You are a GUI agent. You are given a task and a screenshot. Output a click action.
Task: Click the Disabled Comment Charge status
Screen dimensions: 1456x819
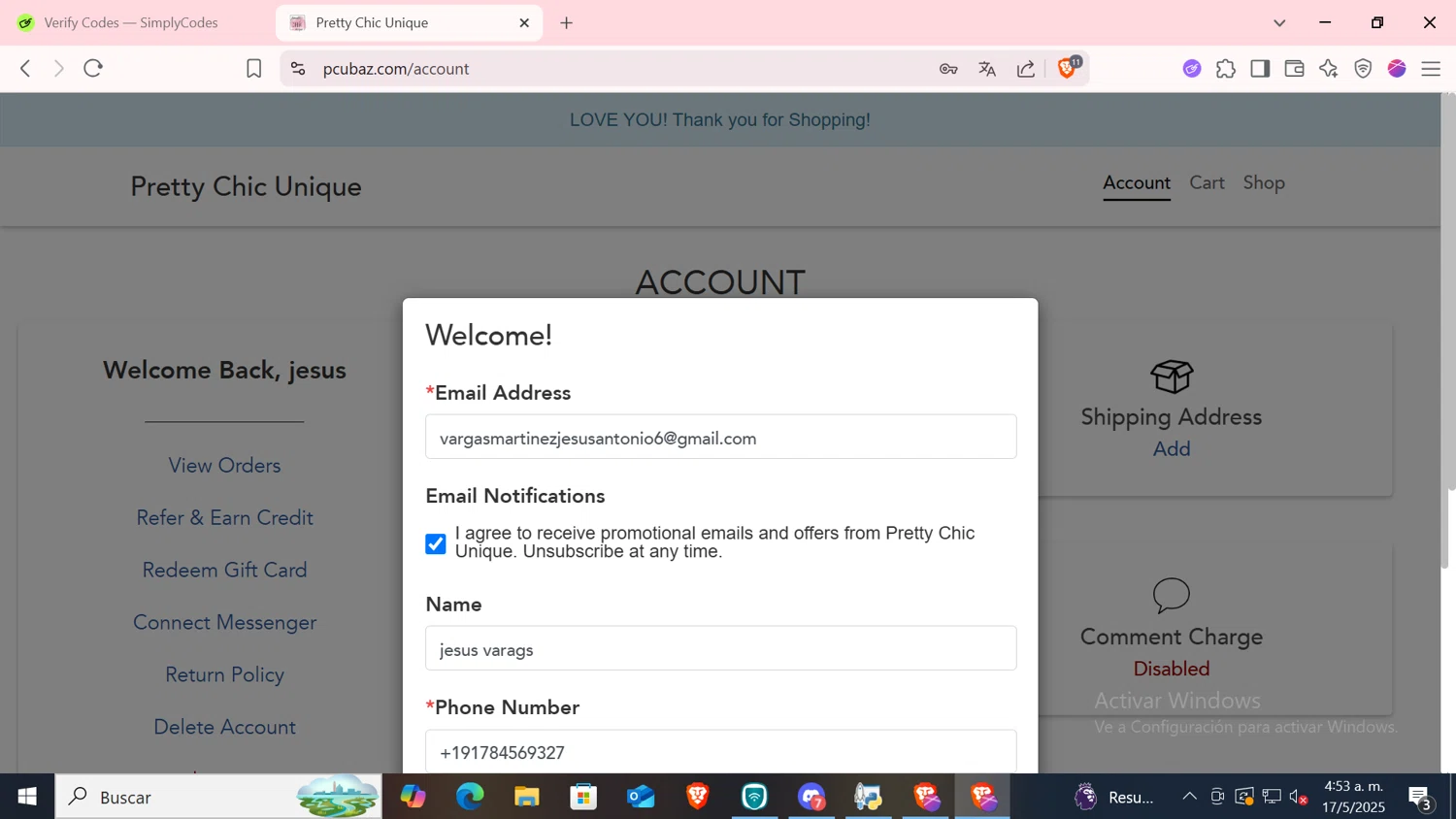point(1172,669)
